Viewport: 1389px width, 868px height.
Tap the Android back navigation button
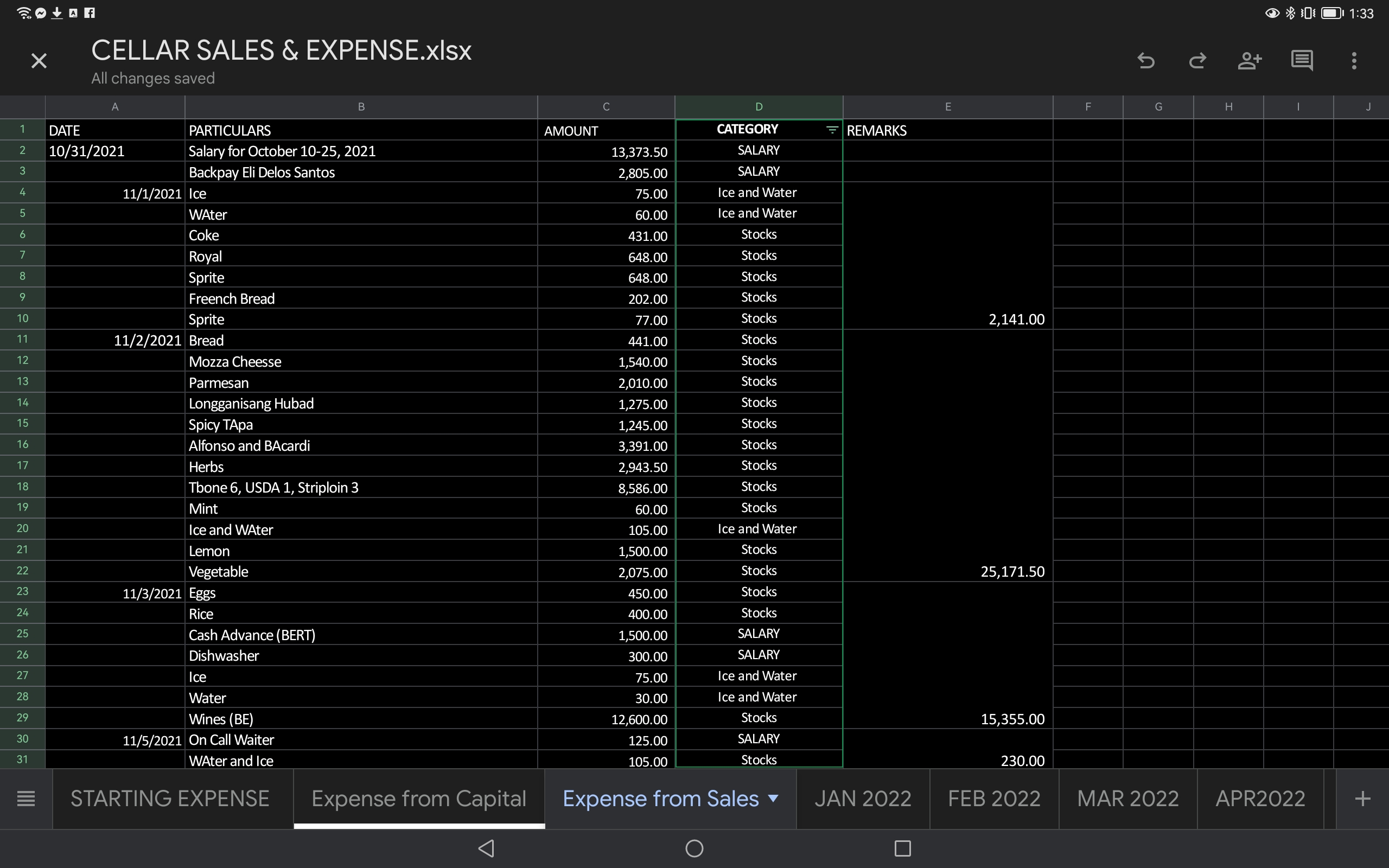tap(486, 848)
